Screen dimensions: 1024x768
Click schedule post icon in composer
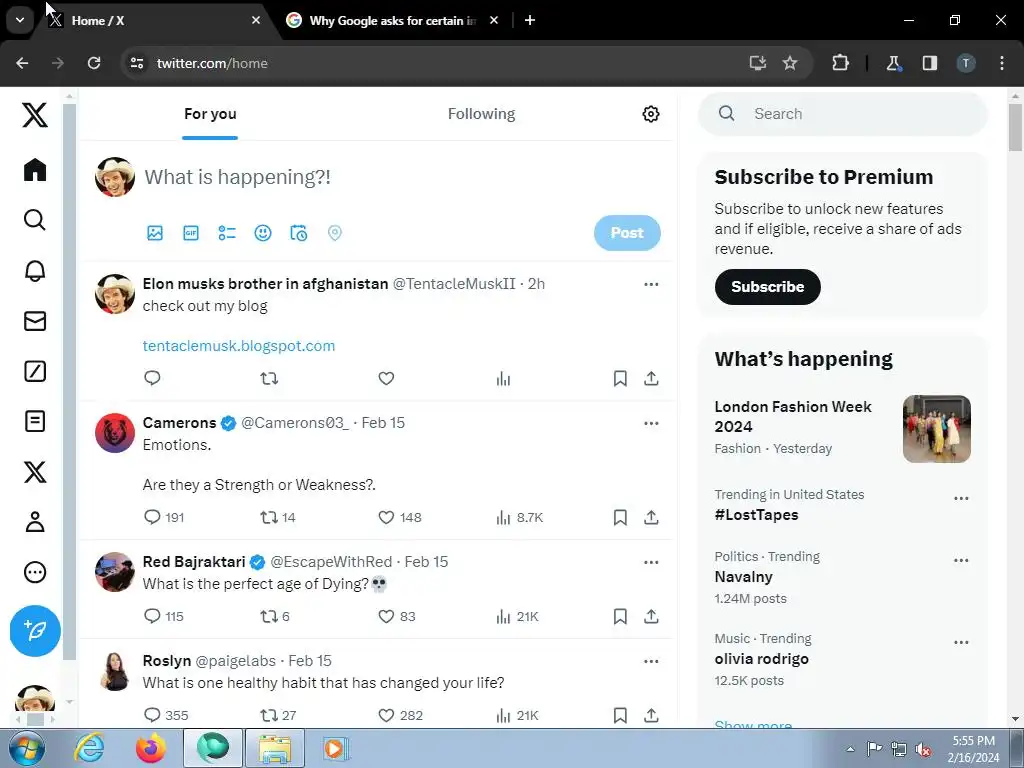[298, 233]
